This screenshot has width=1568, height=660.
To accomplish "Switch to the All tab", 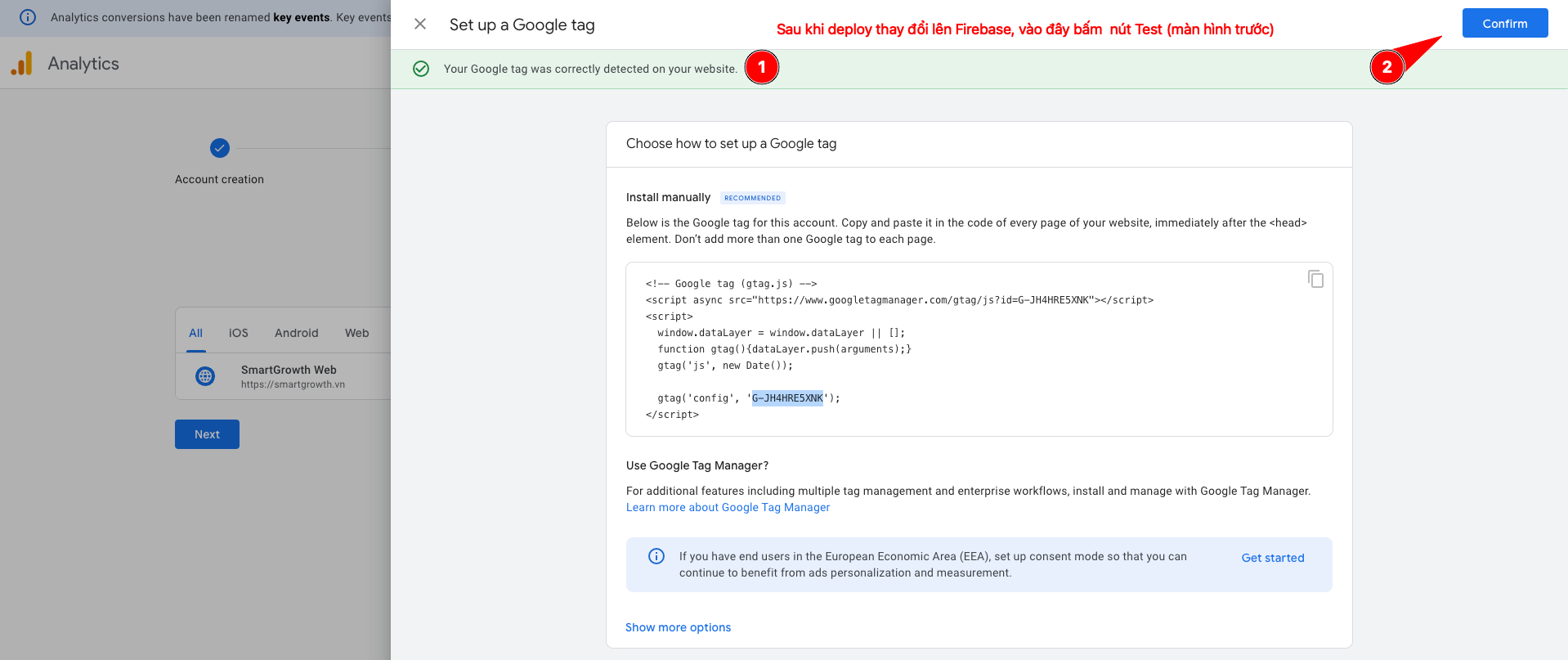I will [195, 333].
